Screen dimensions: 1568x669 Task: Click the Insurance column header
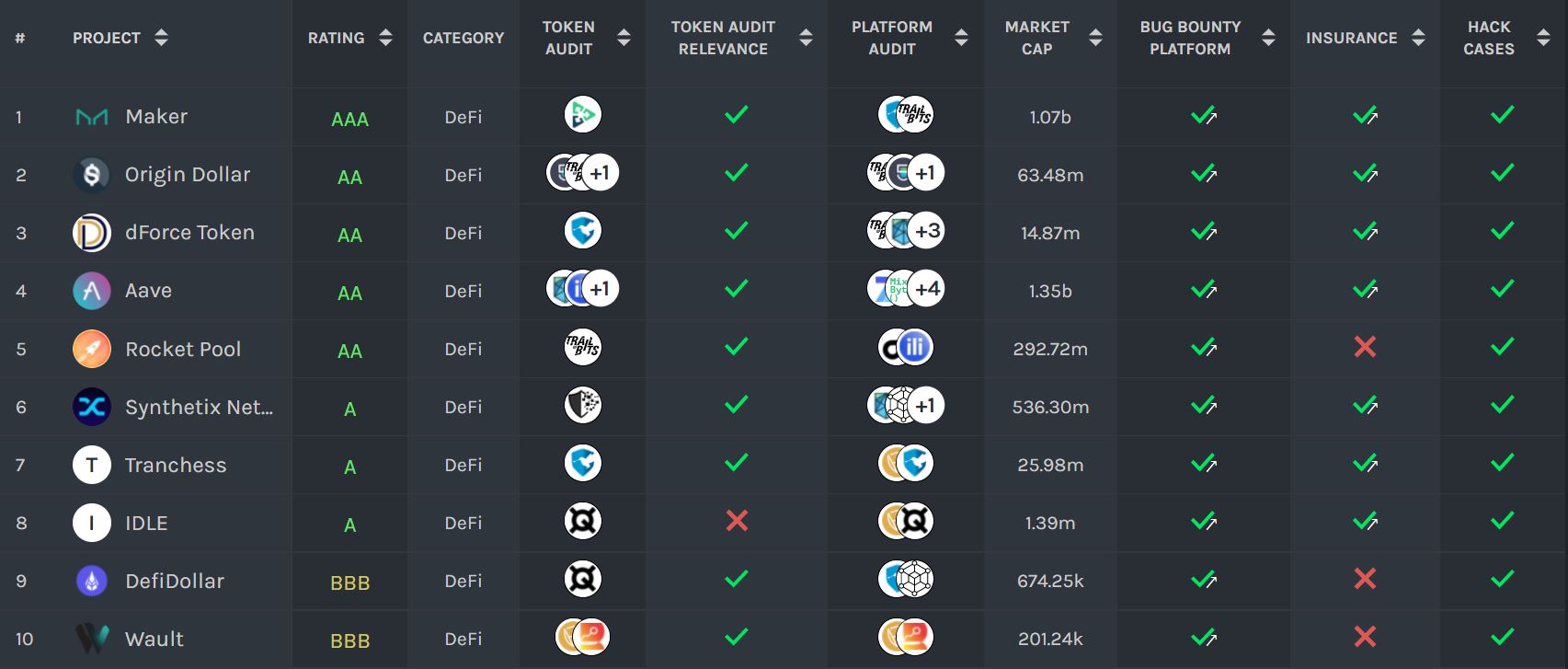1351,38
